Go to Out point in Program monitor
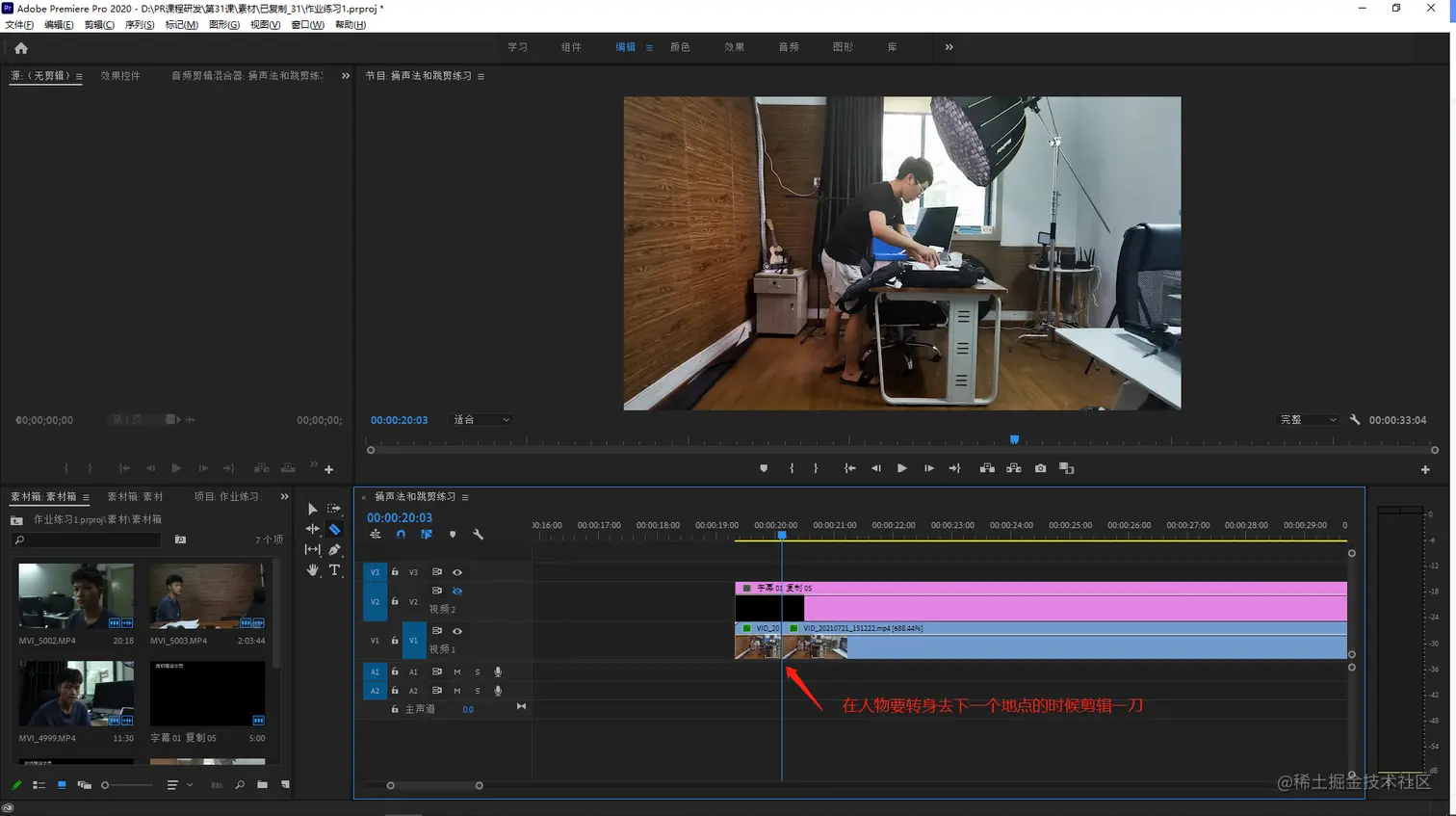Image resolution: width=1456 pixels, height=816 pixels. (954, 468)
